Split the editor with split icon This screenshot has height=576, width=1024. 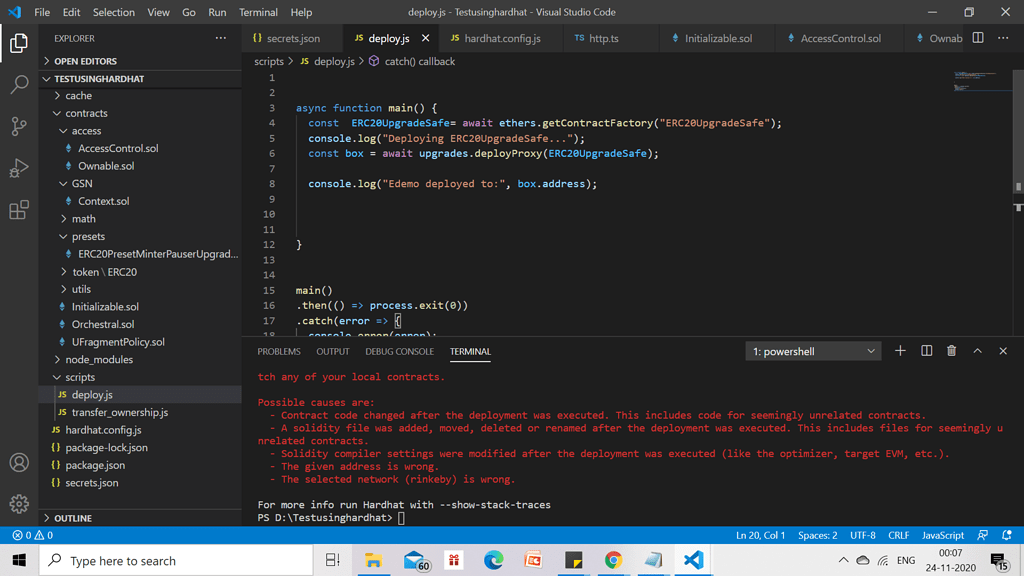[976, 35]
